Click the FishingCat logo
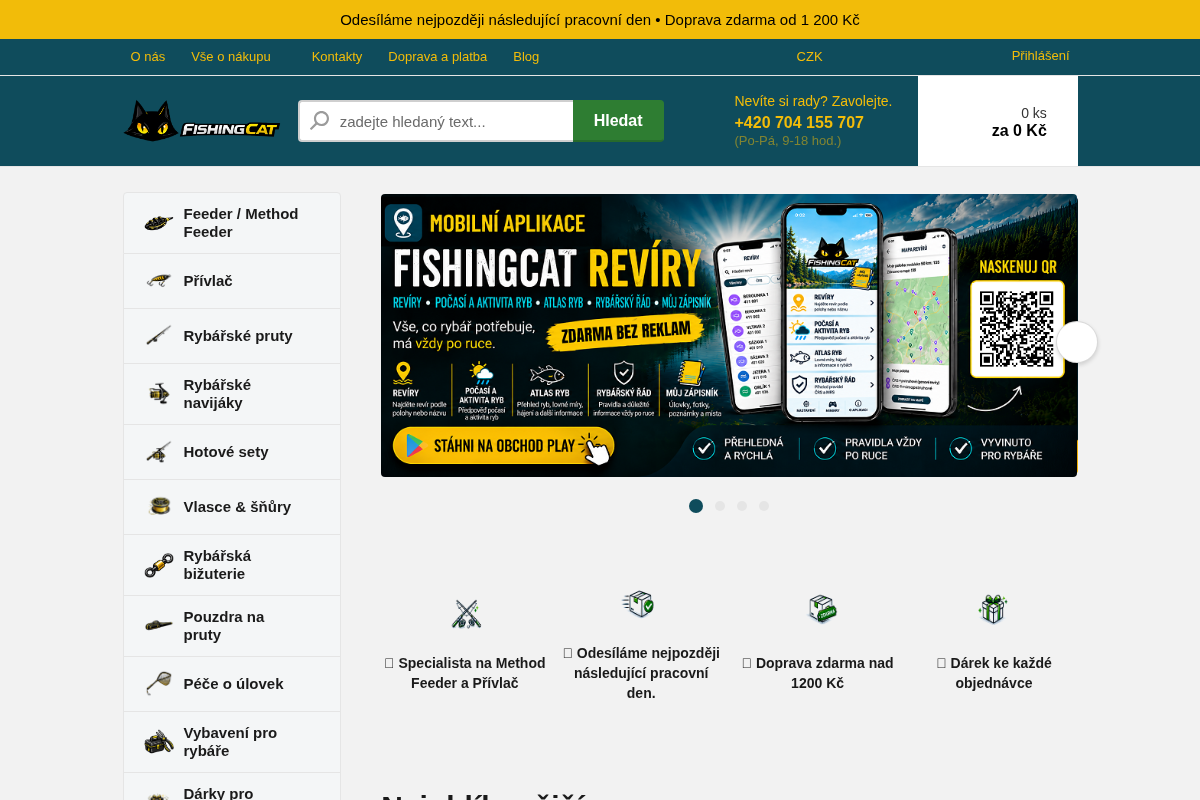1200x800 pixels. (201, 121)
